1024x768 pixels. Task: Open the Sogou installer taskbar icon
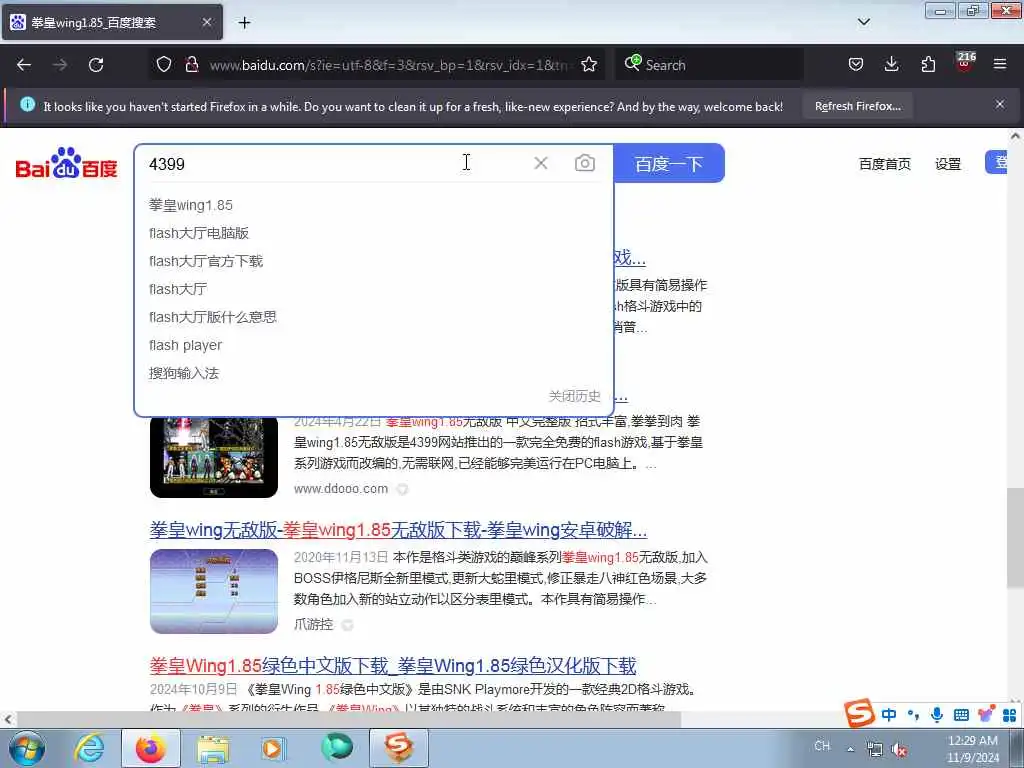tap(398, 748)
